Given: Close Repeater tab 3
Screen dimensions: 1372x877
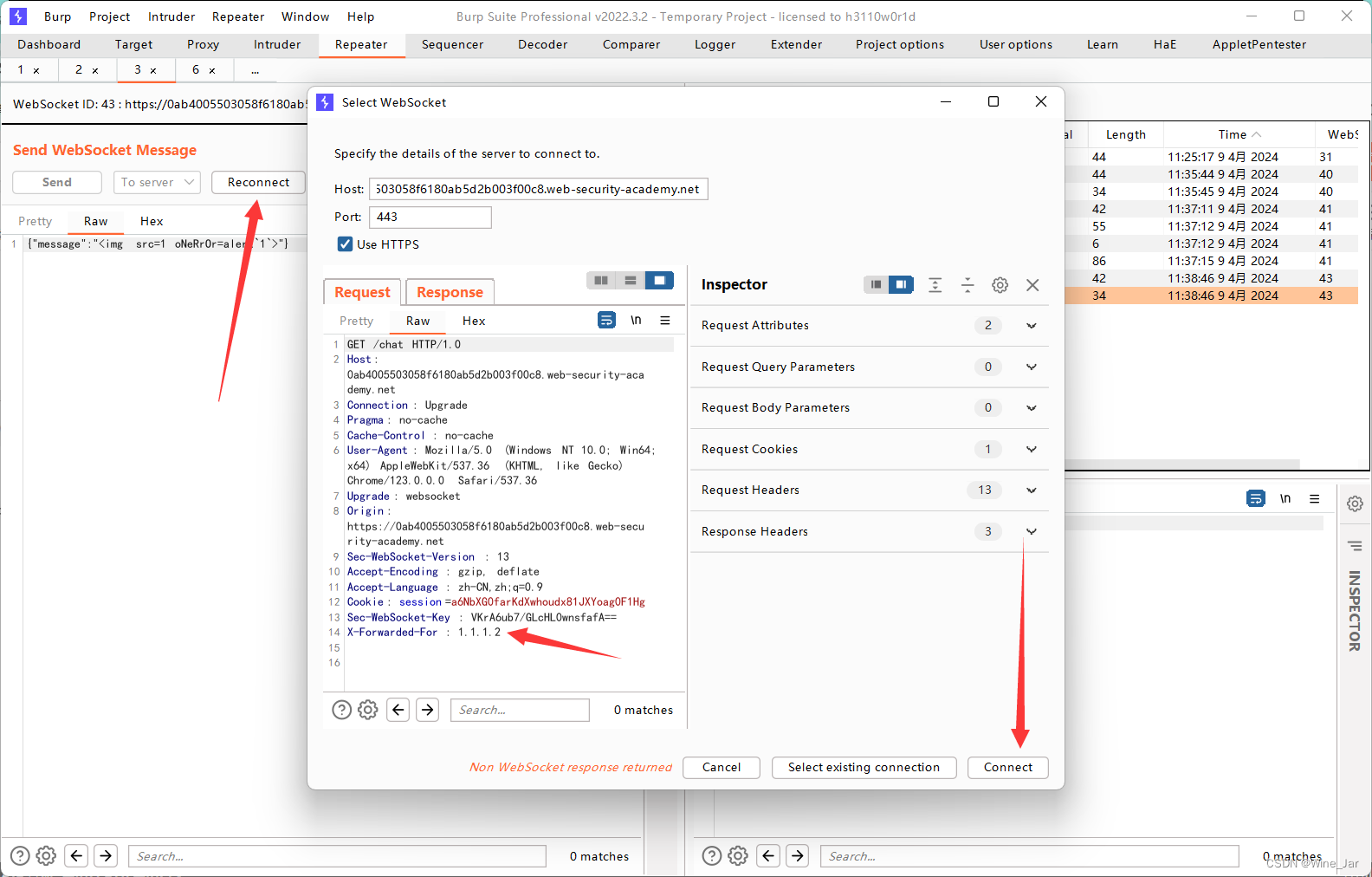Looking at the screenshot, I should (153, 70).
